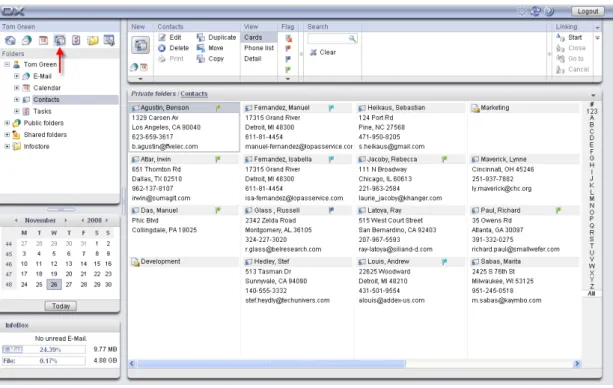Open the Contacts module icon in sidebar

[60, 40]
